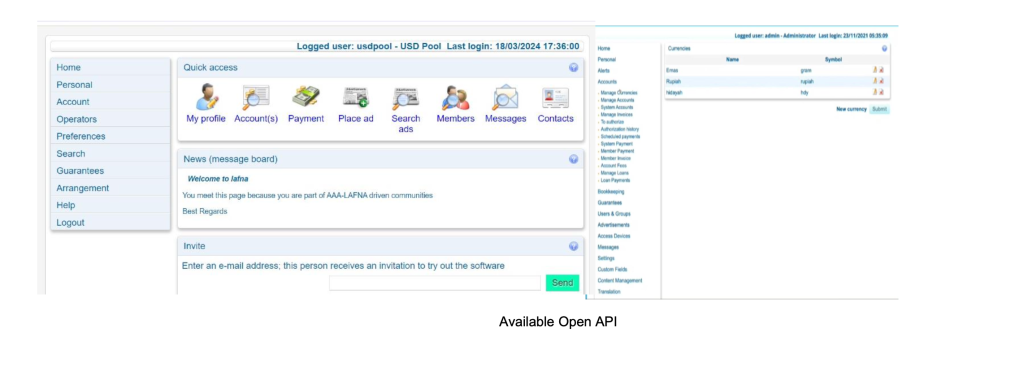Click the edit icon for Rupiah currency
Screen dimensions: 1024x372
(875, 81)
